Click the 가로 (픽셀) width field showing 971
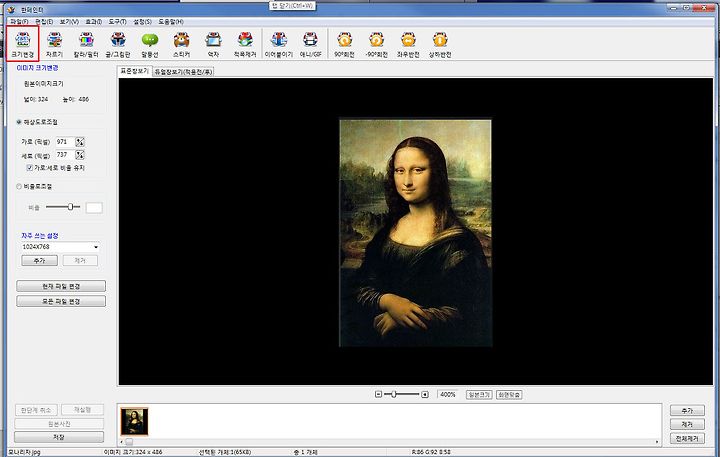 [x=65, y=142]
